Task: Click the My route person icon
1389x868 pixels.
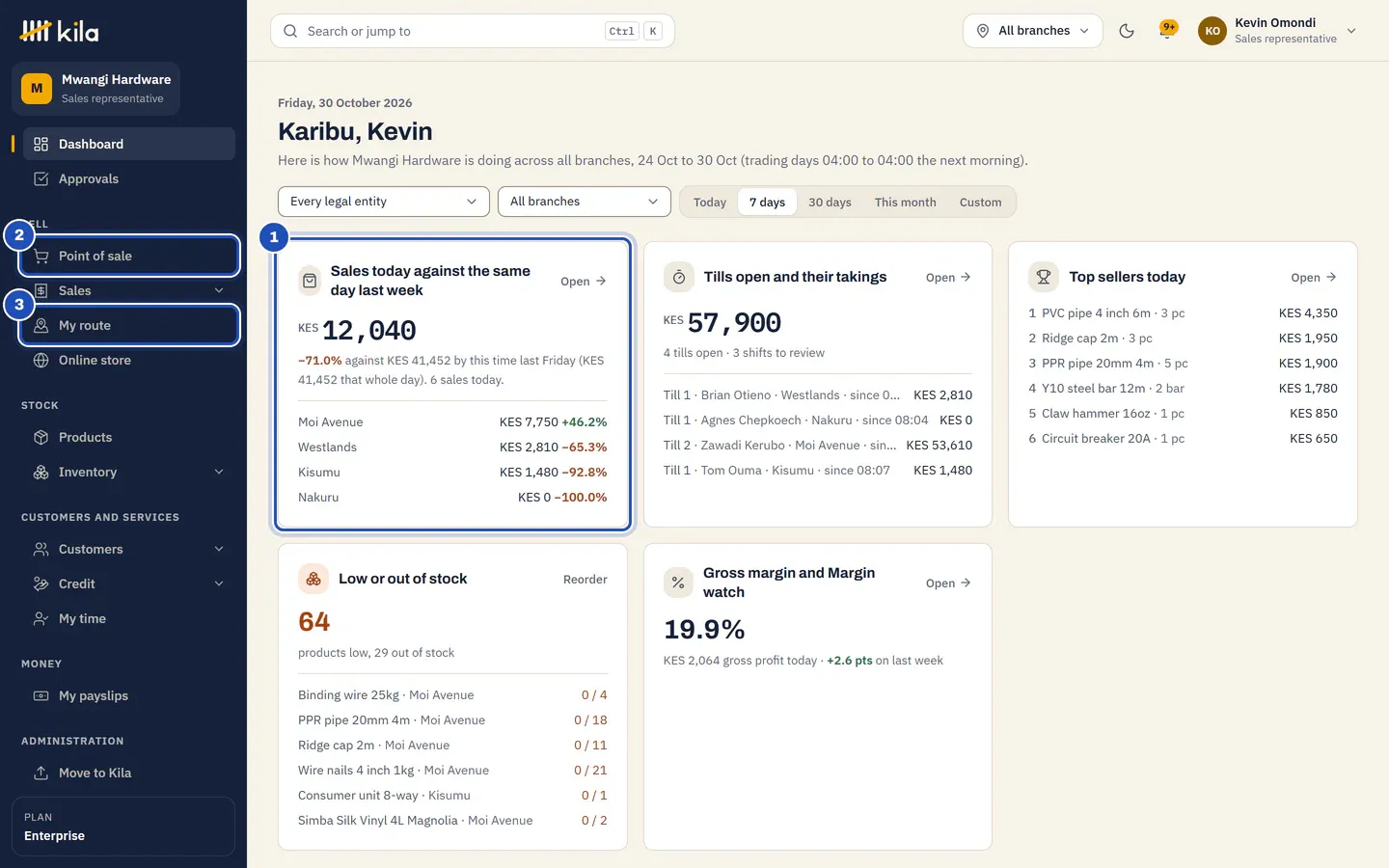Action: (x=41, y=325)
